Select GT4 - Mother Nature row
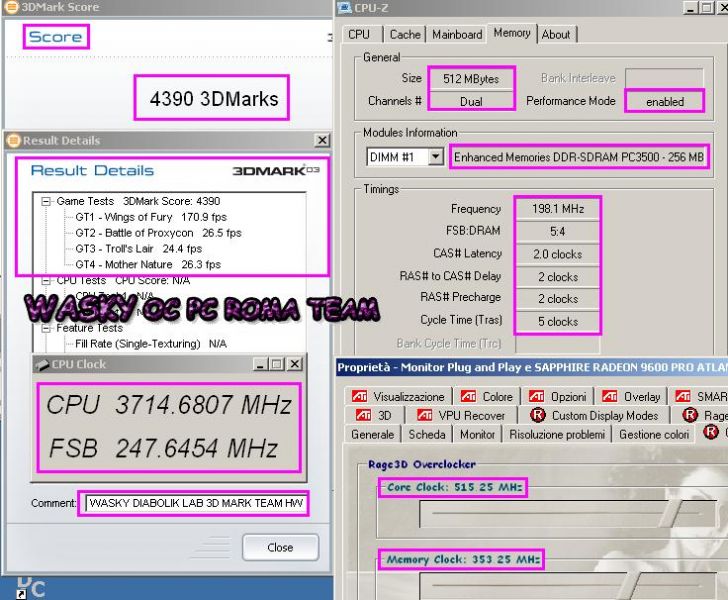Screen dimensions: 728x600 148,264
